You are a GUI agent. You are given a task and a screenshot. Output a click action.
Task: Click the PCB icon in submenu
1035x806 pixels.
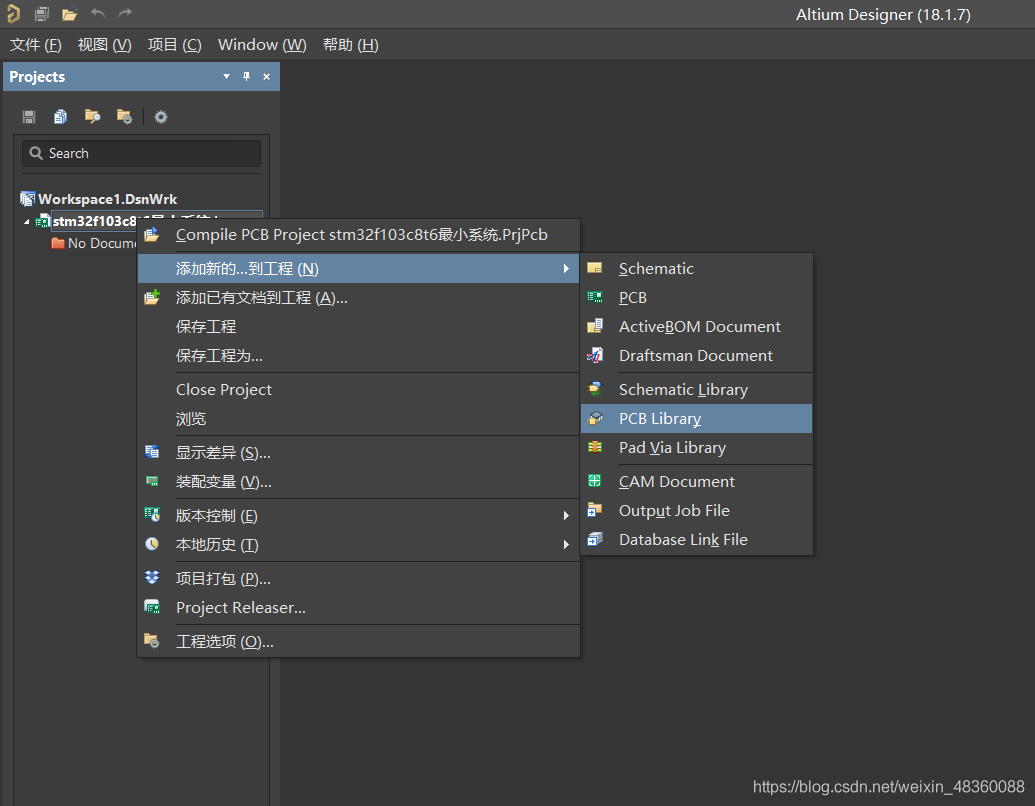pos(595,297)
